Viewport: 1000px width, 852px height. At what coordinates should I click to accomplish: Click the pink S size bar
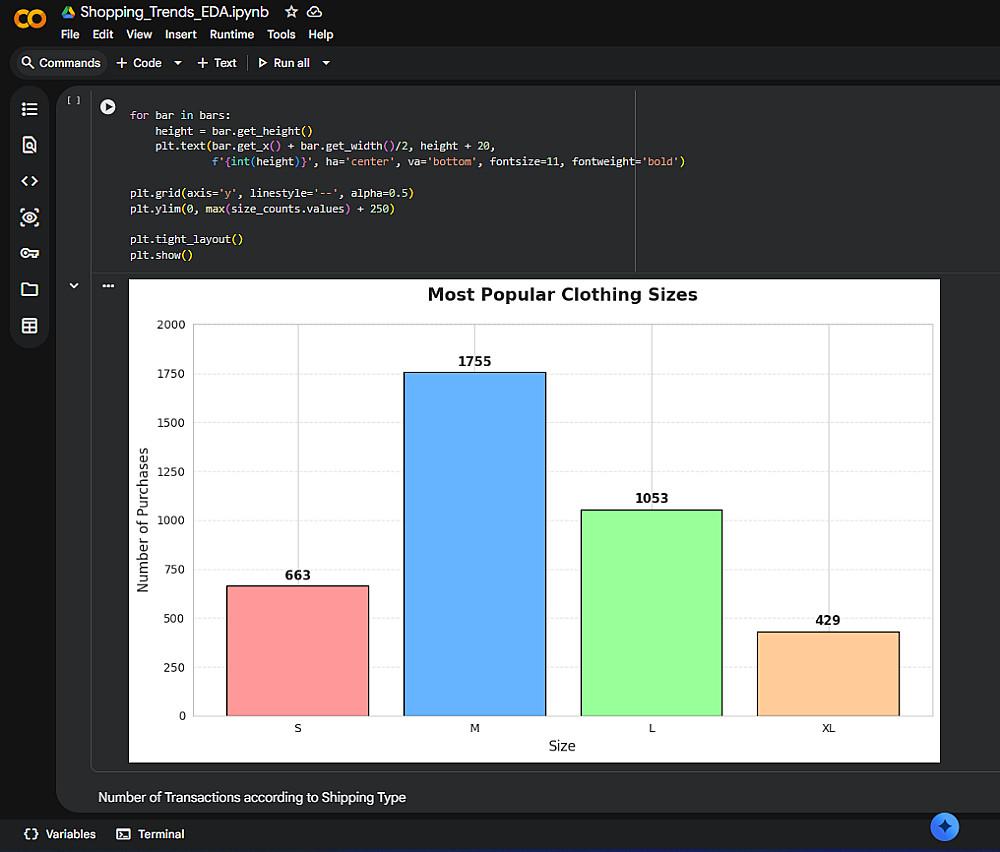(x=298, y=650)
